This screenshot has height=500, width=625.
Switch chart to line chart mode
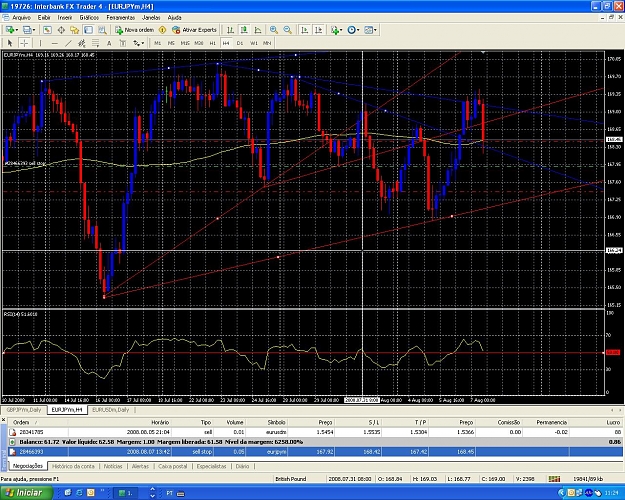[257, 30]
